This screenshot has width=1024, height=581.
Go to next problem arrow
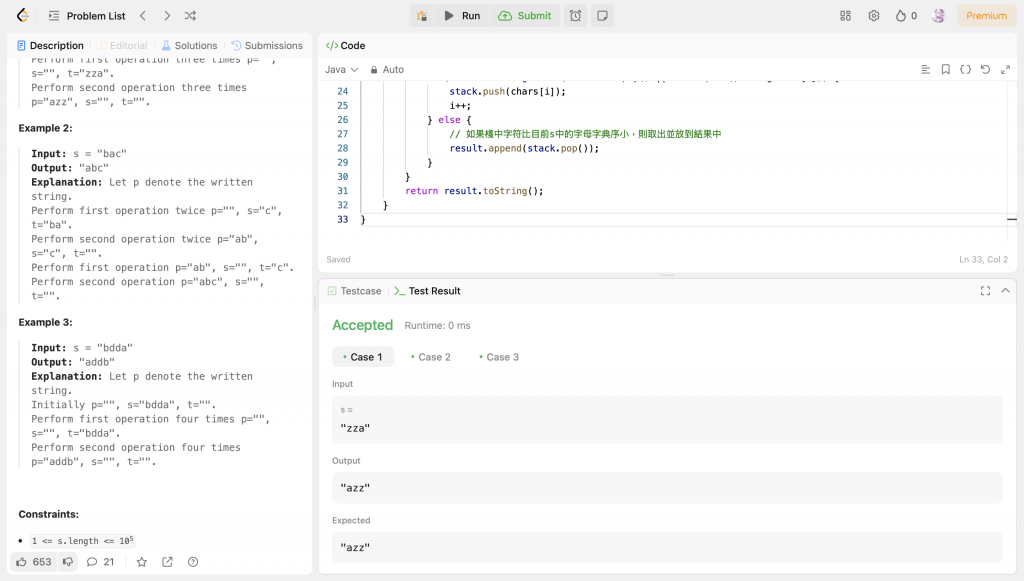pos(167,16)
